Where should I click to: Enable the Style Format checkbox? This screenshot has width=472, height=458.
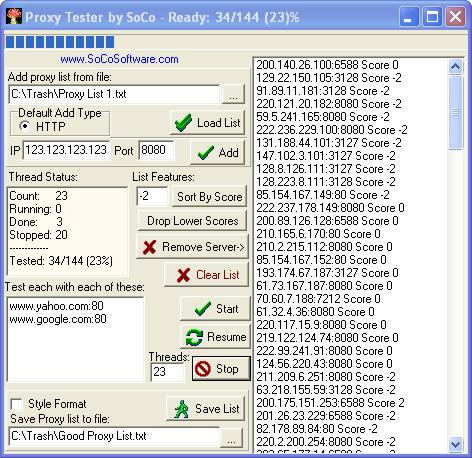pyautogui.click(x=16, y=404)
